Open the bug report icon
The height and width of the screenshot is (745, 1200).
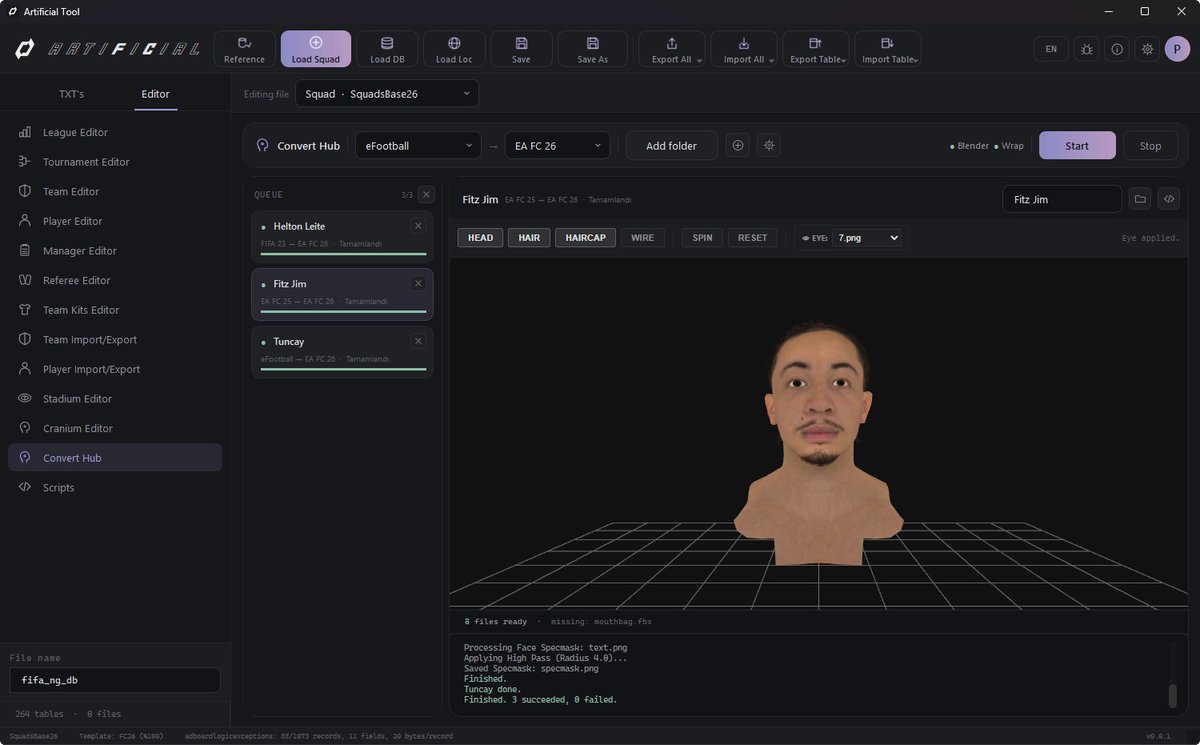(1087, 49)
